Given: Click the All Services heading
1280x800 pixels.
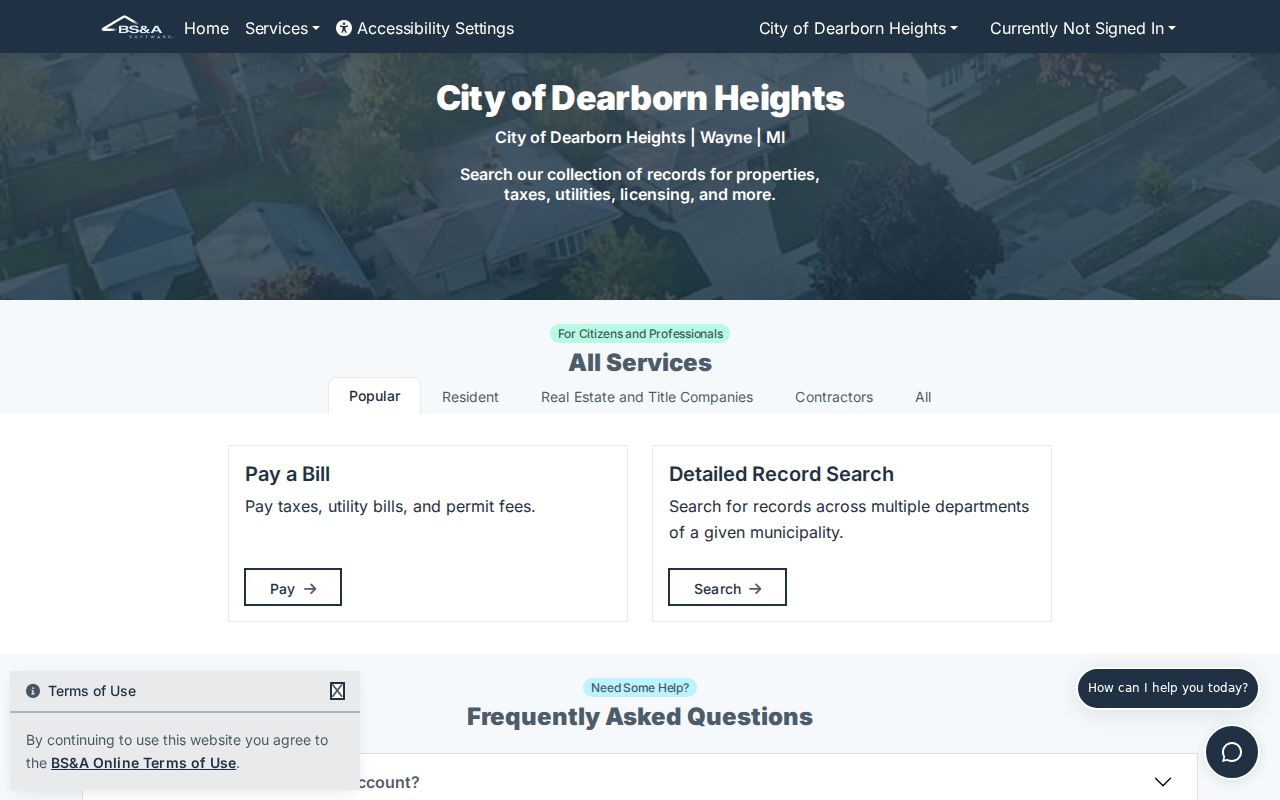Looking at the screenshot, I should (640, 362).
